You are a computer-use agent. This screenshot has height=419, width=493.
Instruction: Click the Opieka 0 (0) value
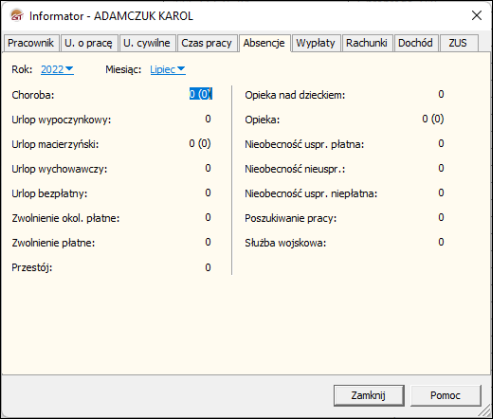[433, 119]
